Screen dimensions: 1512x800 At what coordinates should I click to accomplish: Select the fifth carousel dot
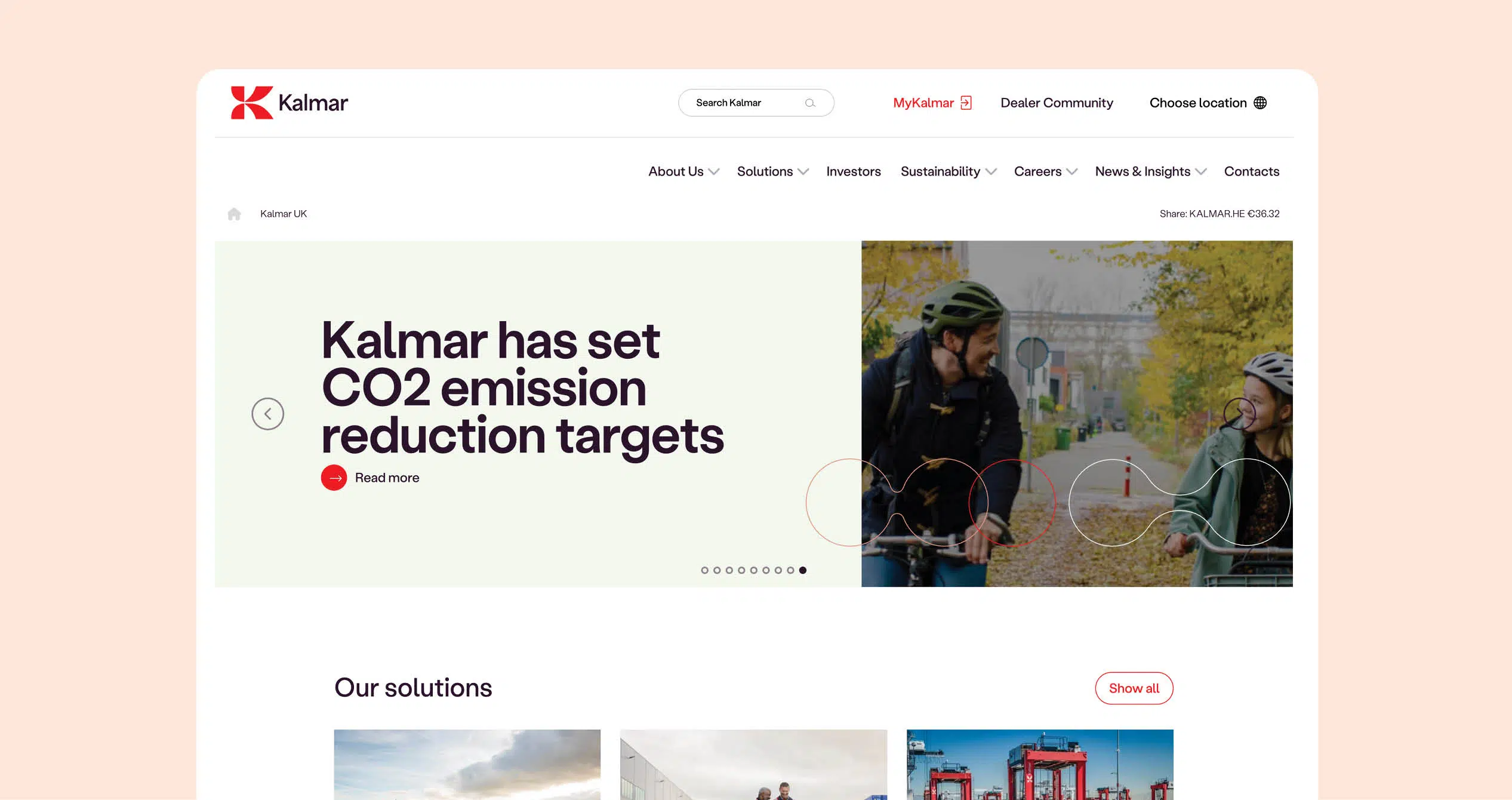tap(754, 570)
